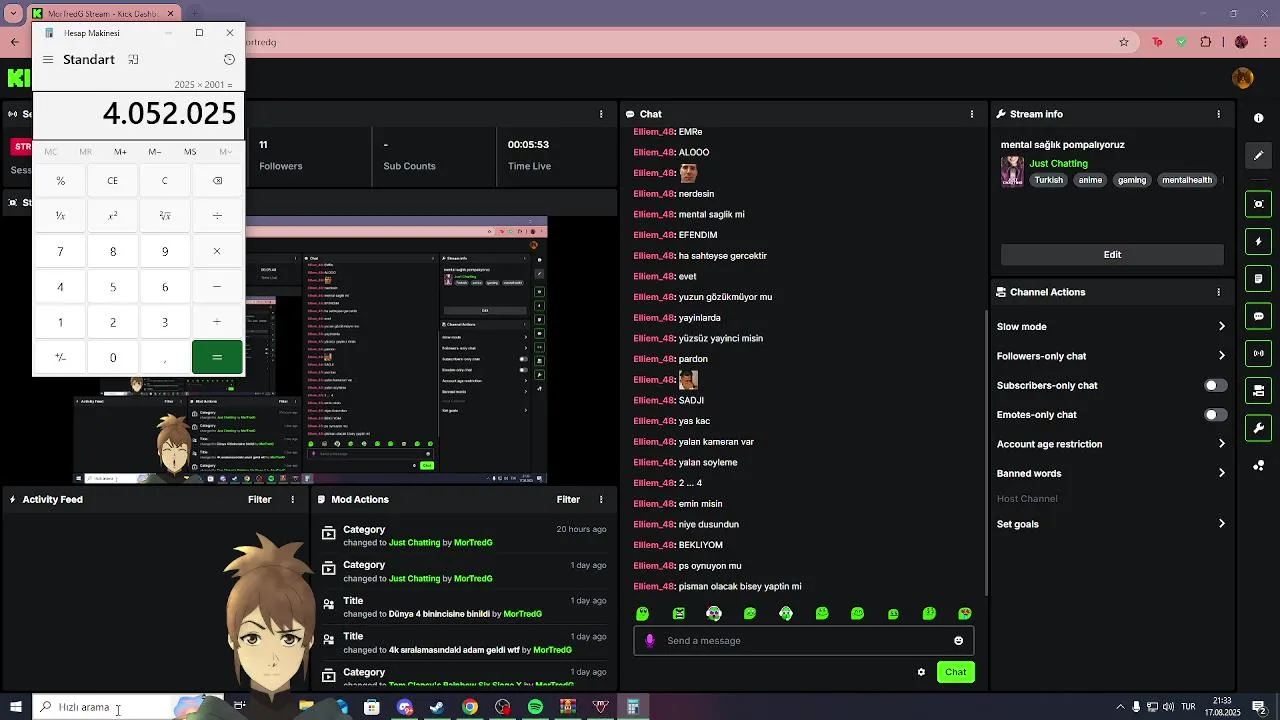Open the calculator navigation hamburger menu
Viewport: 1280px width, 720px height.
(x=47, y=60)
